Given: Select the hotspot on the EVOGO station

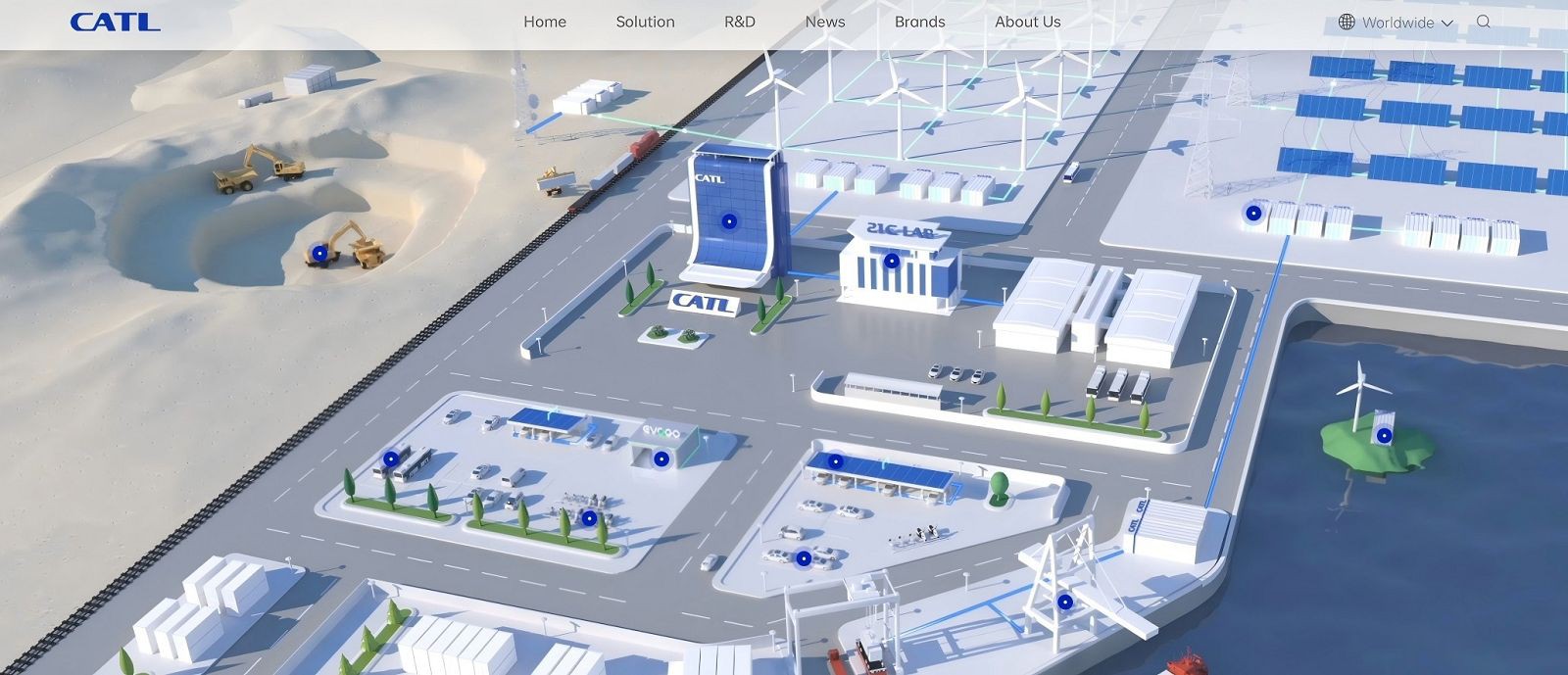Looking at the screenshot, I should click(x=661, y=458).
